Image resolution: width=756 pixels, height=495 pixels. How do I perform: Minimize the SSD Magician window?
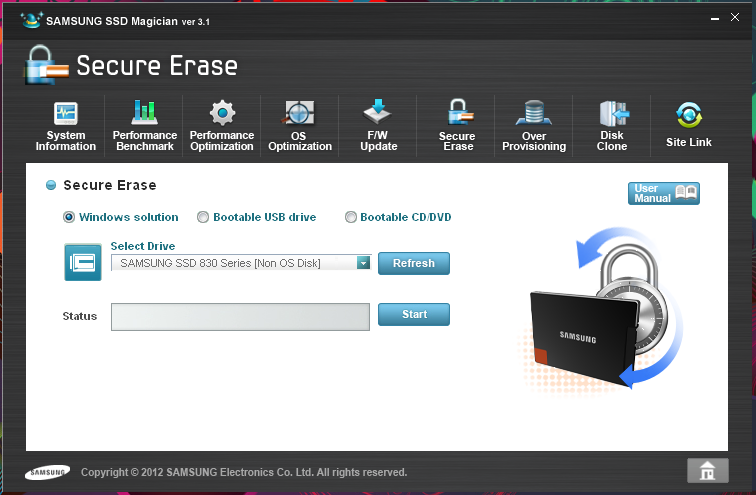click(715, 18)
